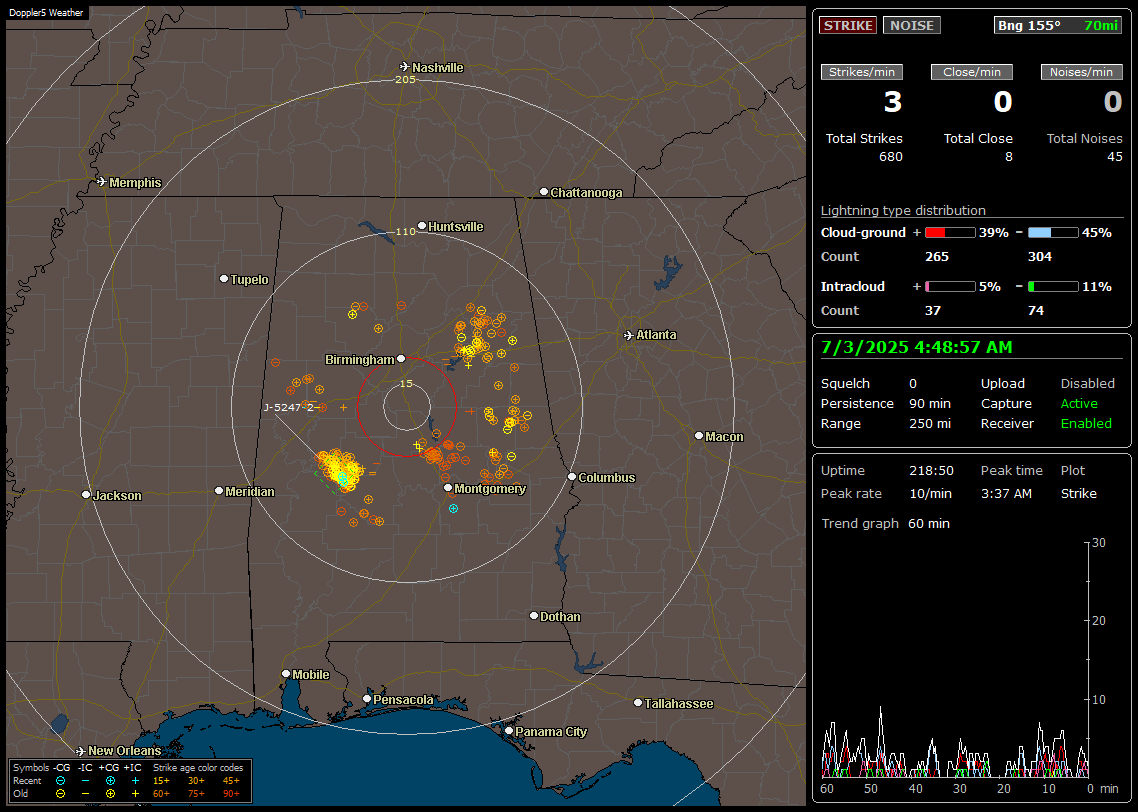Screen dimensions: 1138x812
Task: Click the Nashville airport plane icon
Action: click(405, 67)
